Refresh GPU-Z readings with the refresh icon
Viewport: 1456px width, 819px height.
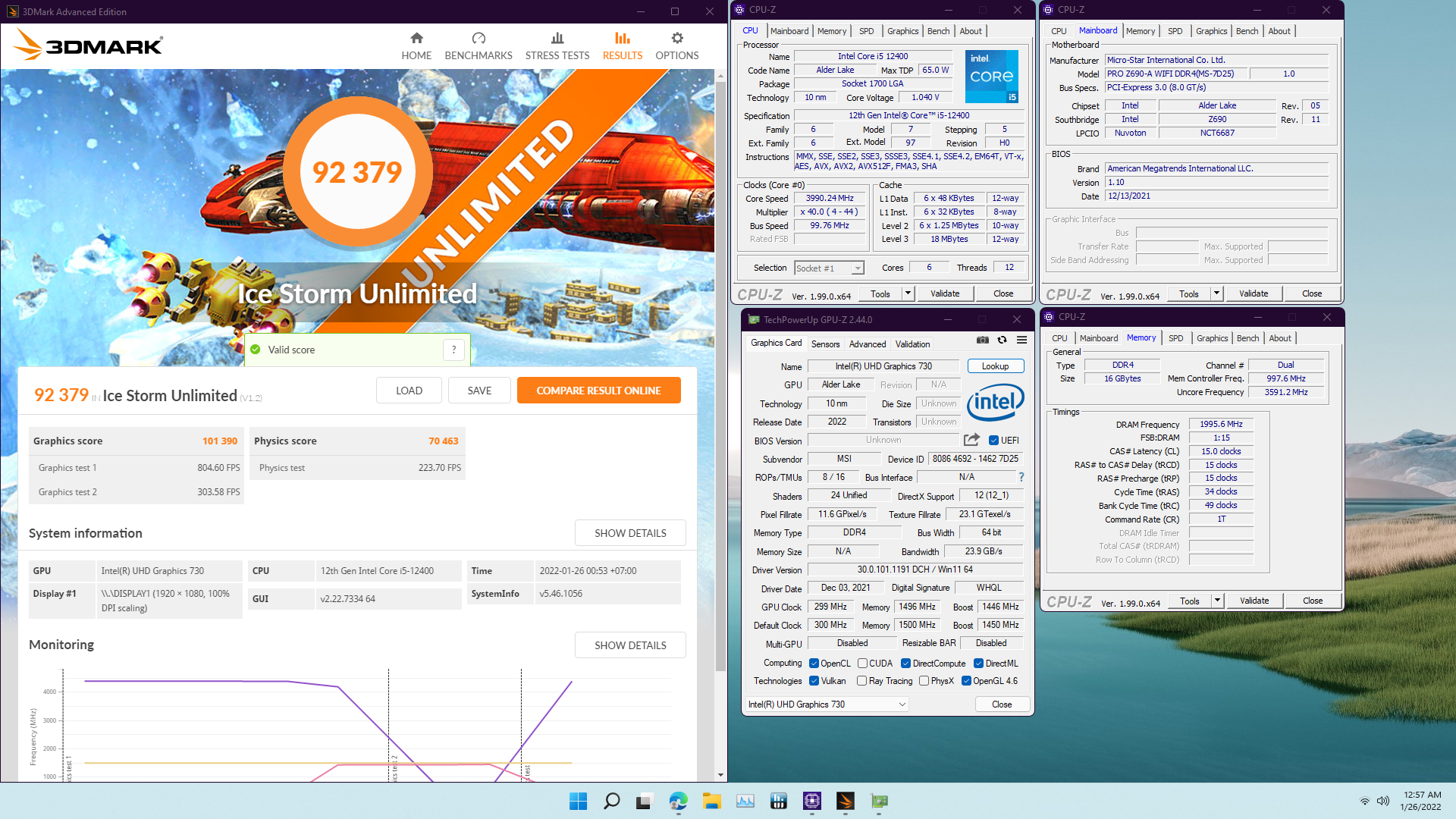1003,340
